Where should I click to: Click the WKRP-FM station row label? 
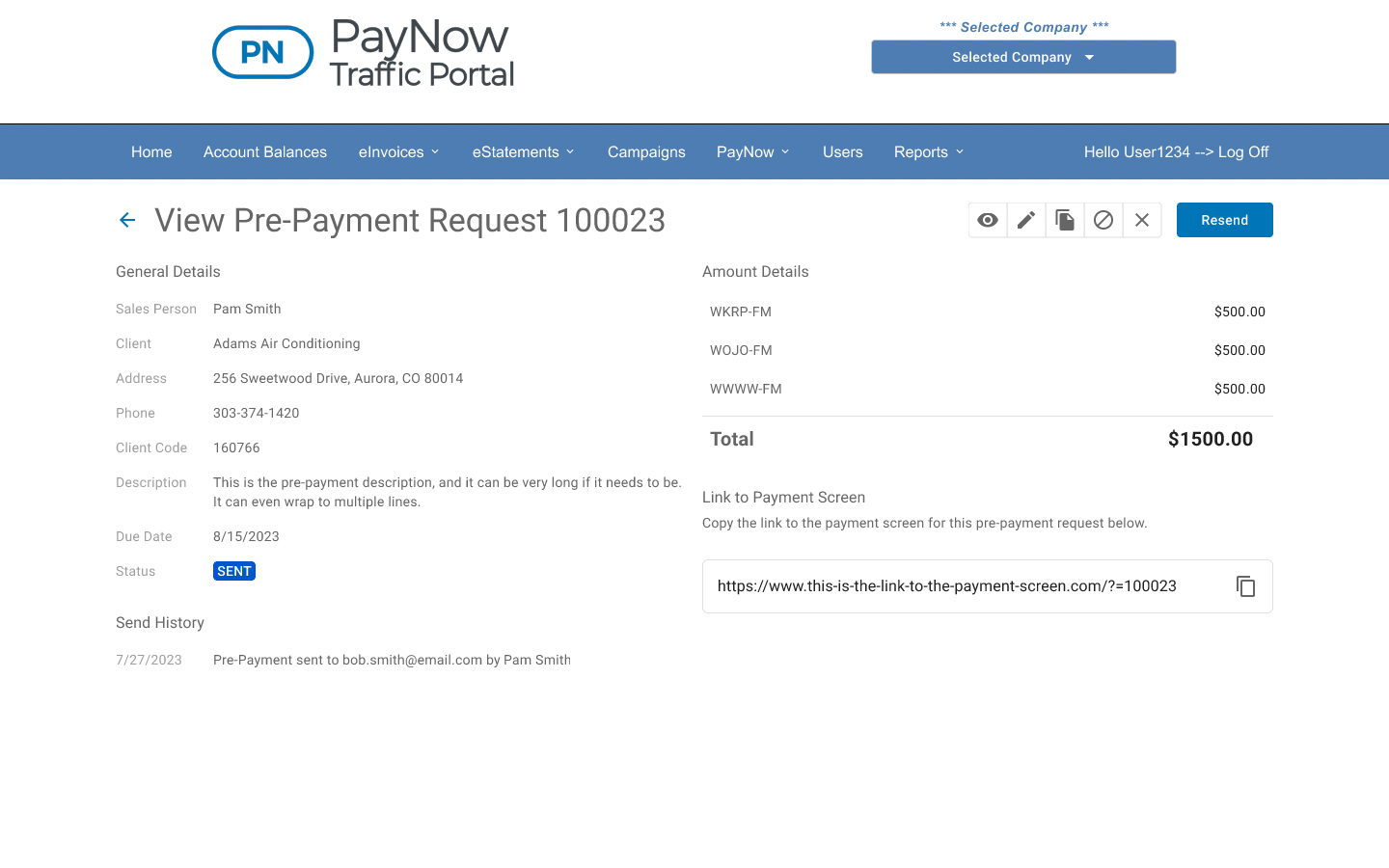point(741,312)
